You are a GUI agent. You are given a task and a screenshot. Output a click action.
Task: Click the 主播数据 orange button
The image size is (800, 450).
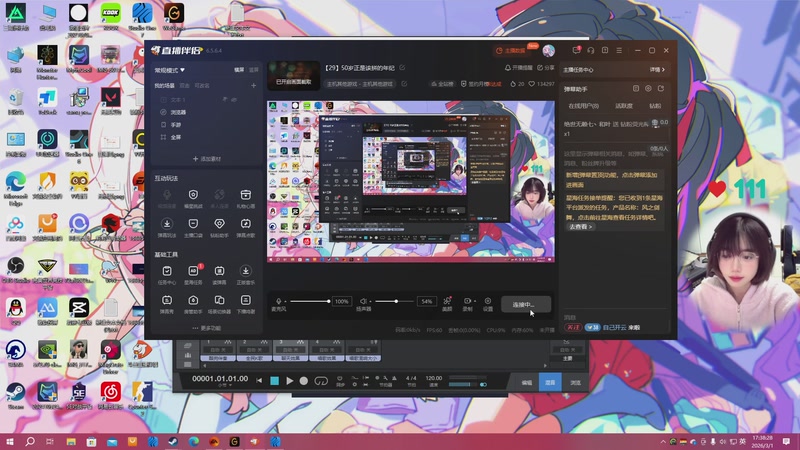tap(510, 51)
